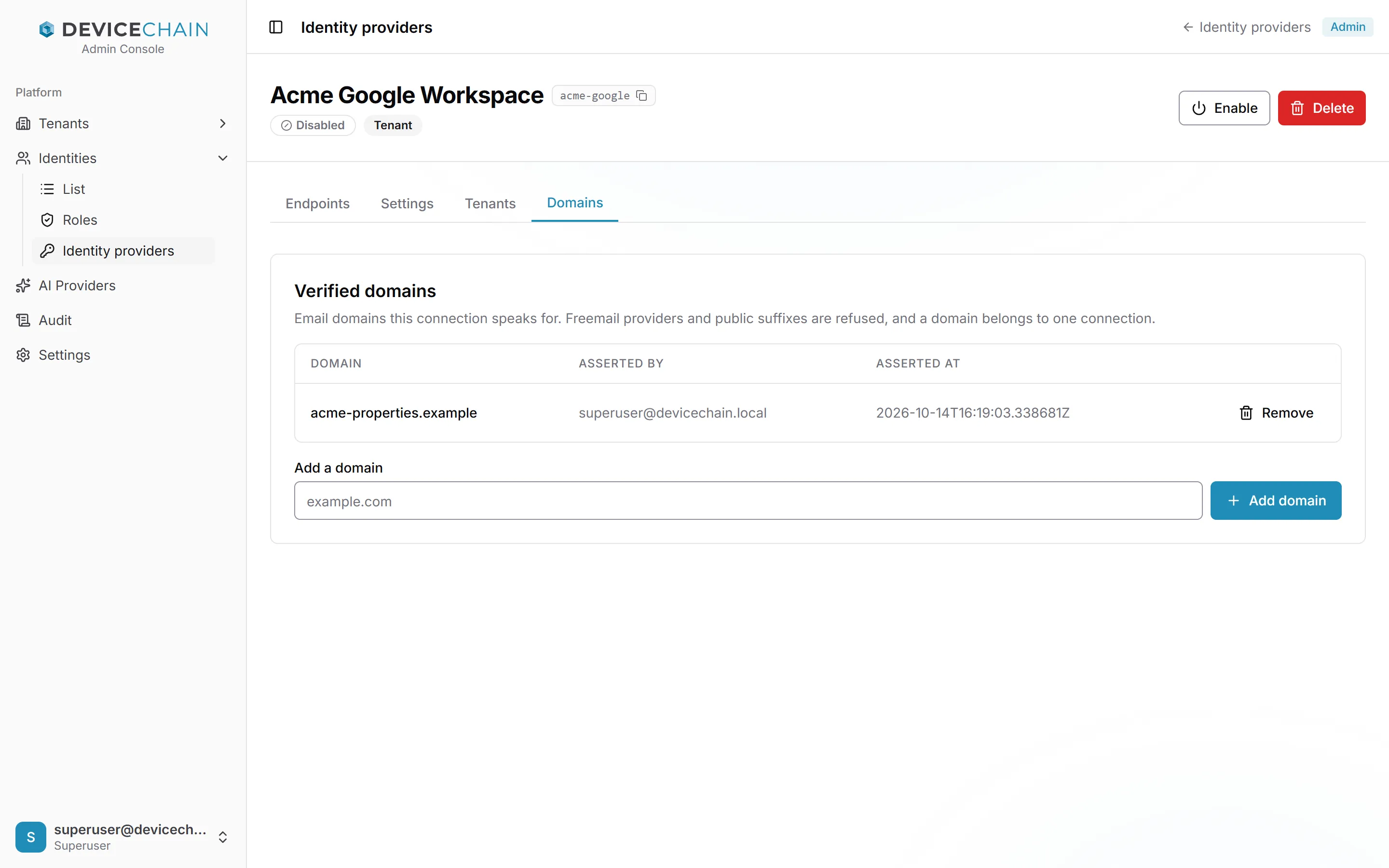Click the acme-properties.example domain cell
The height and width of the screenshot is (868, 1389).
(394, 413)
